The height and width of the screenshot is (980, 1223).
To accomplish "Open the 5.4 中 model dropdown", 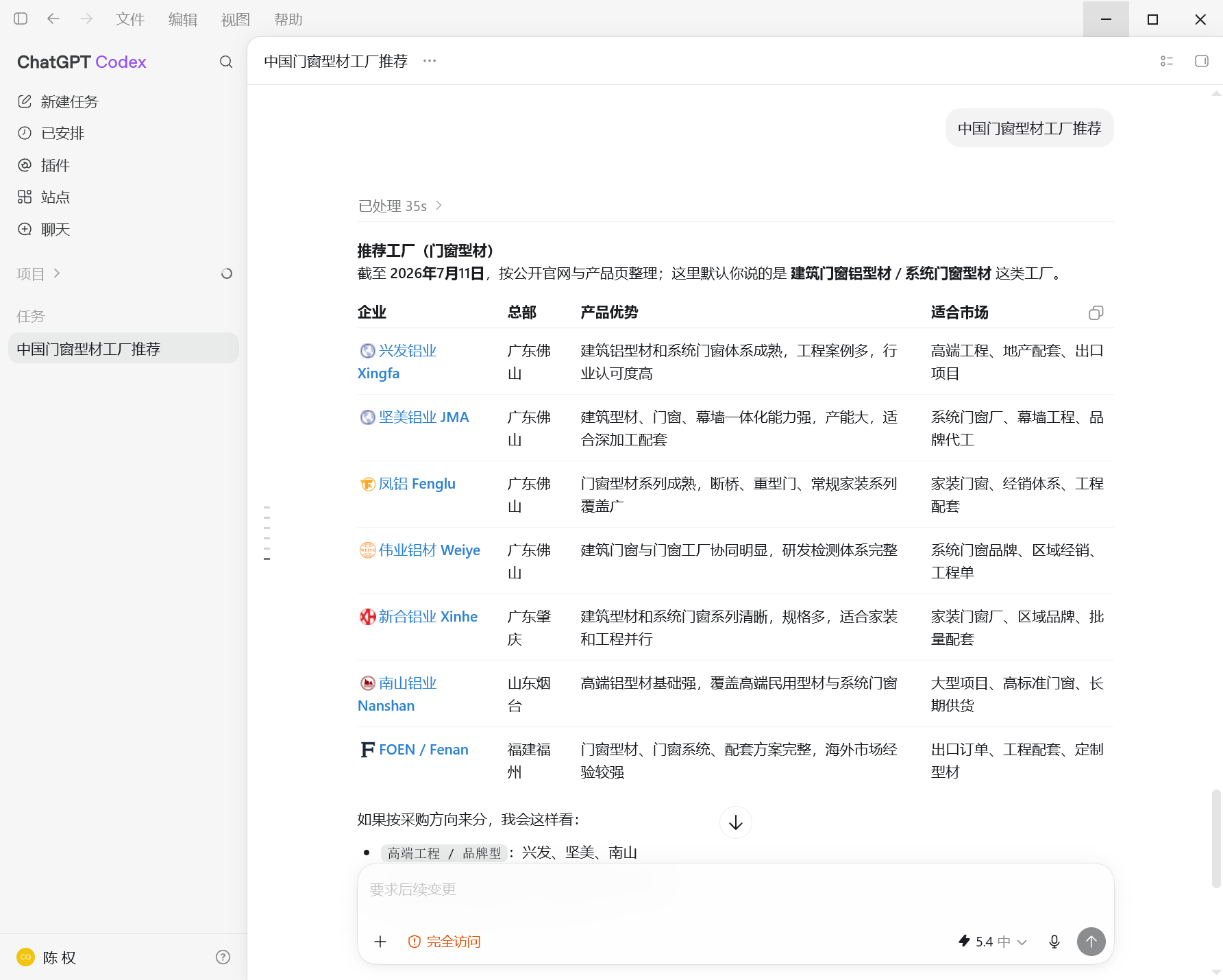I will pyautogui.click(x=992, y=942).
